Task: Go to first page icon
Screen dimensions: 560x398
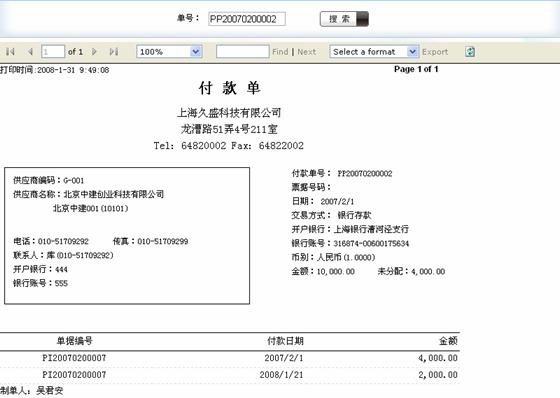Action: 10,52
